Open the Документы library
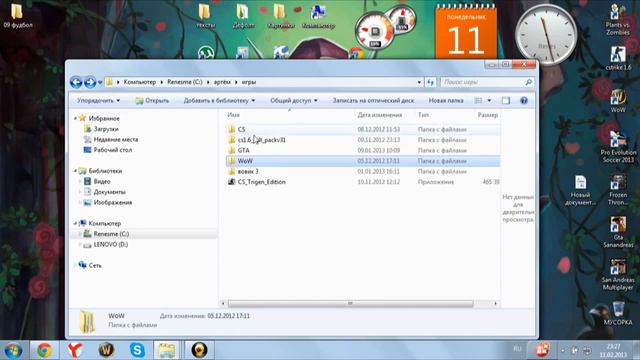 pos(109,192)
